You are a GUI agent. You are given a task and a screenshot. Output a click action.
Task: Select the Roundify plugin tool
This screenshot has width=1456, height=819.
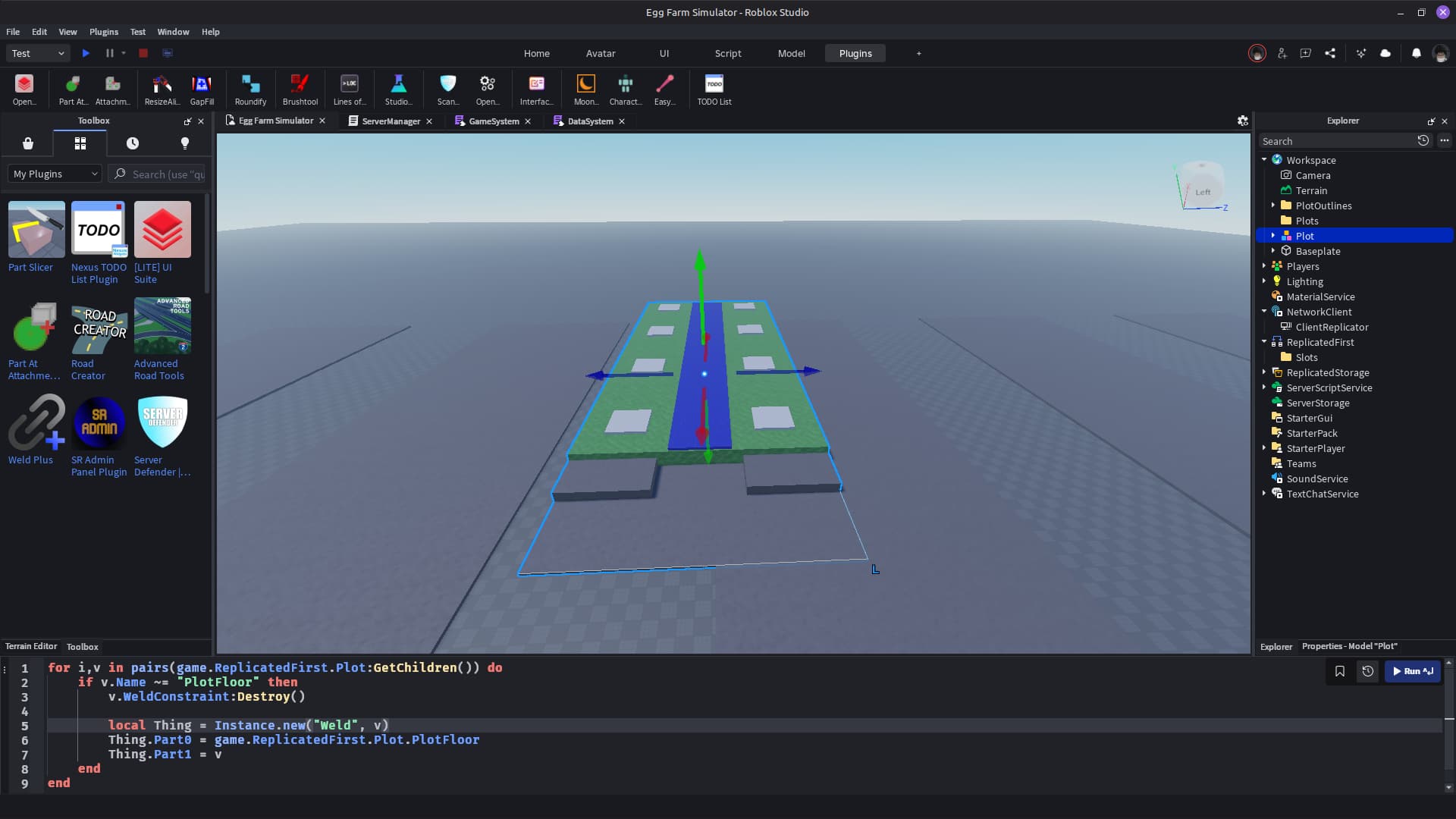[x=250, y=89]
